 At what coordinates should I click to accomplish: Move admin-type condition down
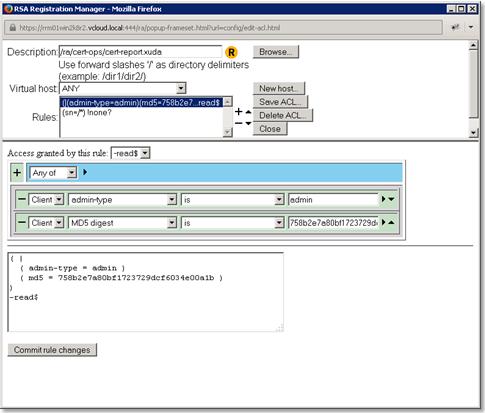coord(391,199)
